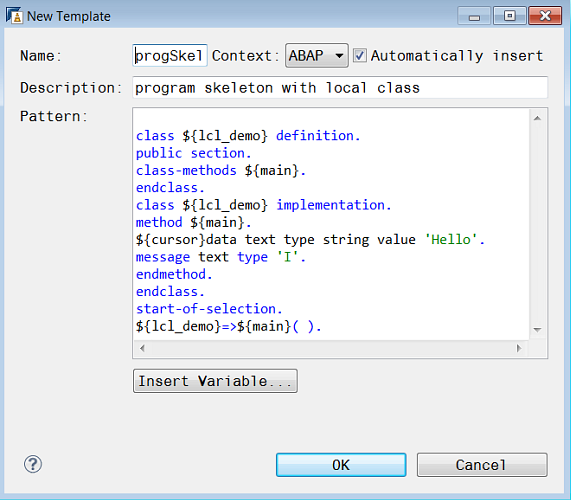Click the 'message text type 'I'.' line
The image size is (571, 500).
(221, 257)
